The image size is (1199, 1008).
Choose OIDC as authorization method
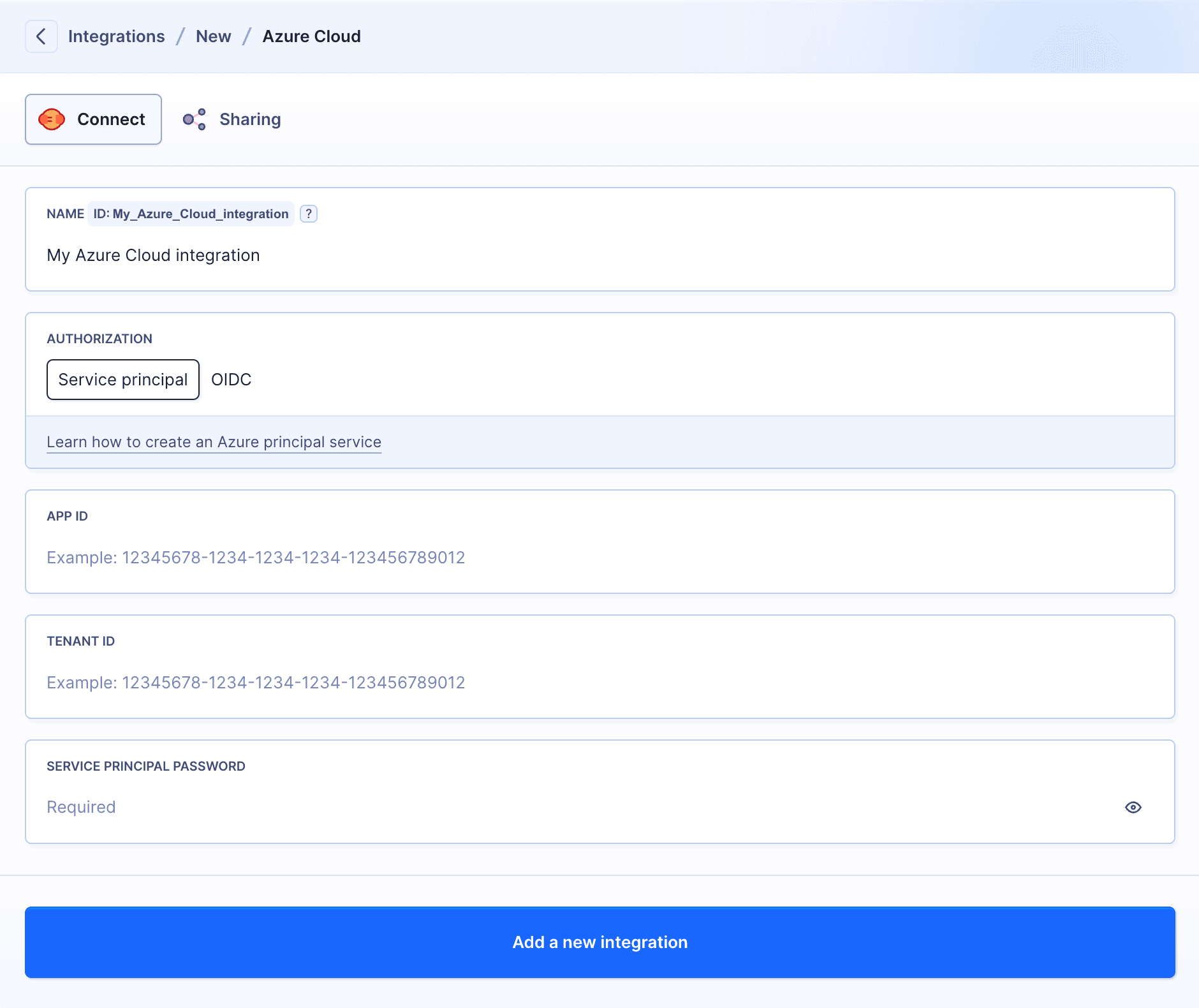(x=231, y=380)
